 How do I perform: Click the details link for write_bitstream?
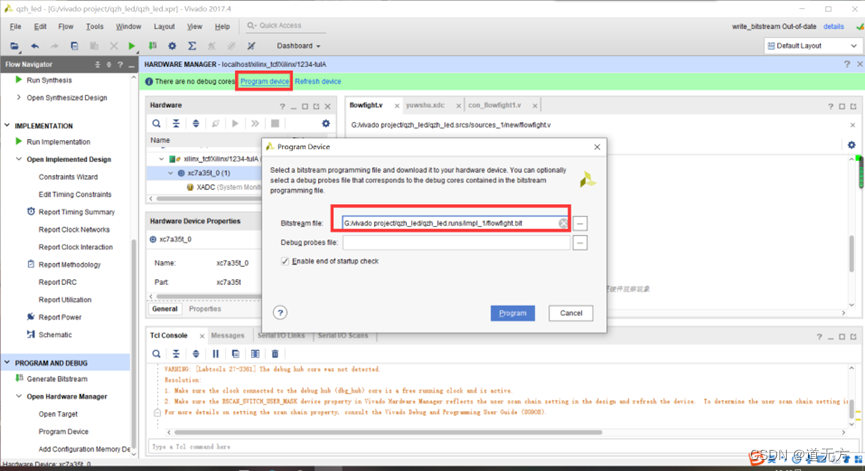click(834, 26)
